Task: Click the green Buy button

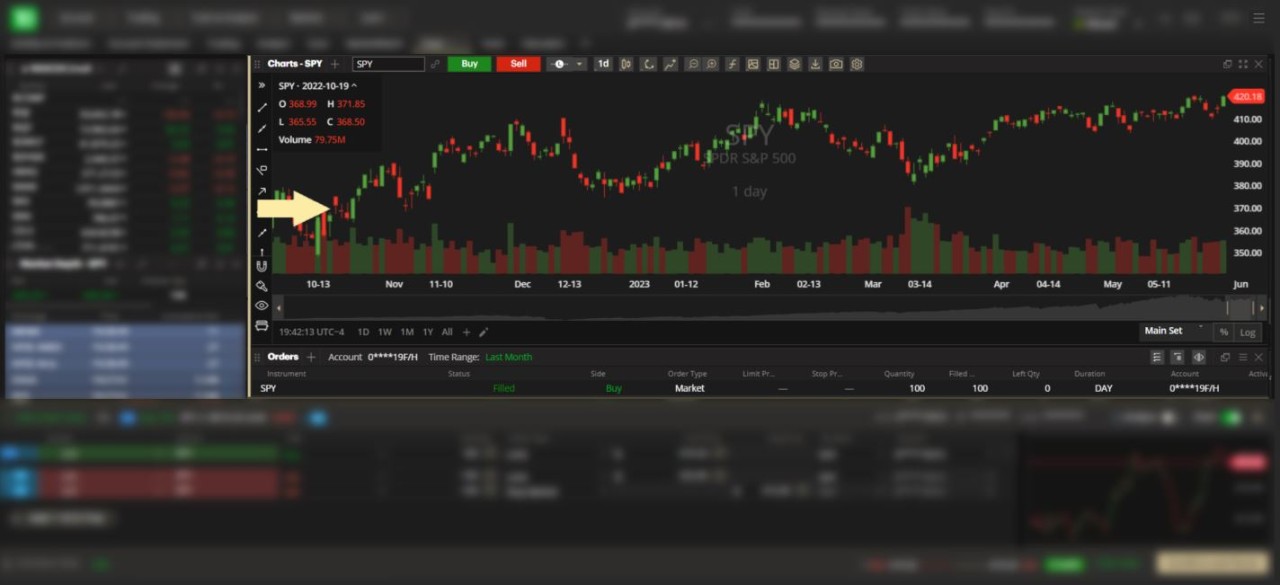Action: (x=469, y=64)
